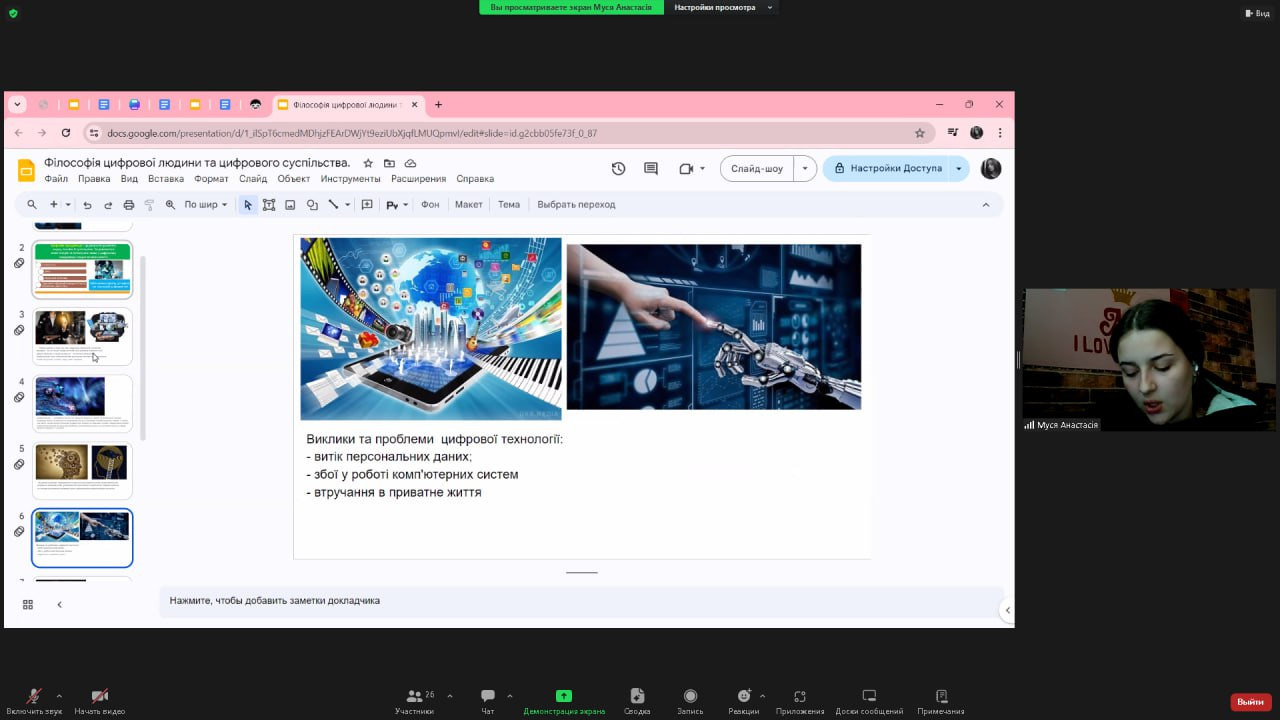The image size is (1280, 720).
Task: Open the Слайд-шоу options dropdown arrow
Action: tap(805, 169)
